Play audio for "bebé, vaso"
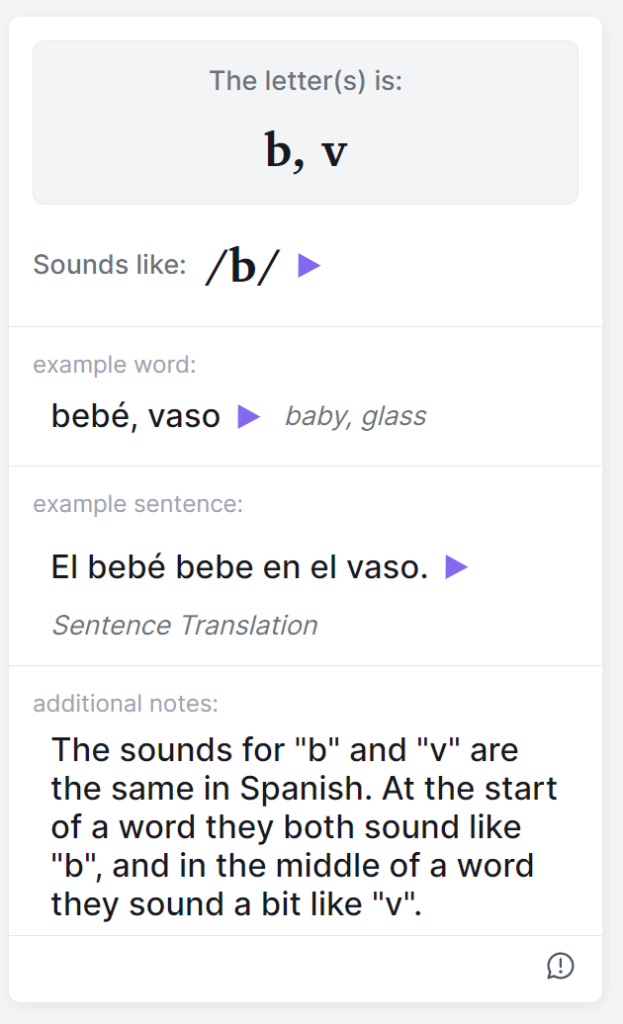 (x=248, y=417)
